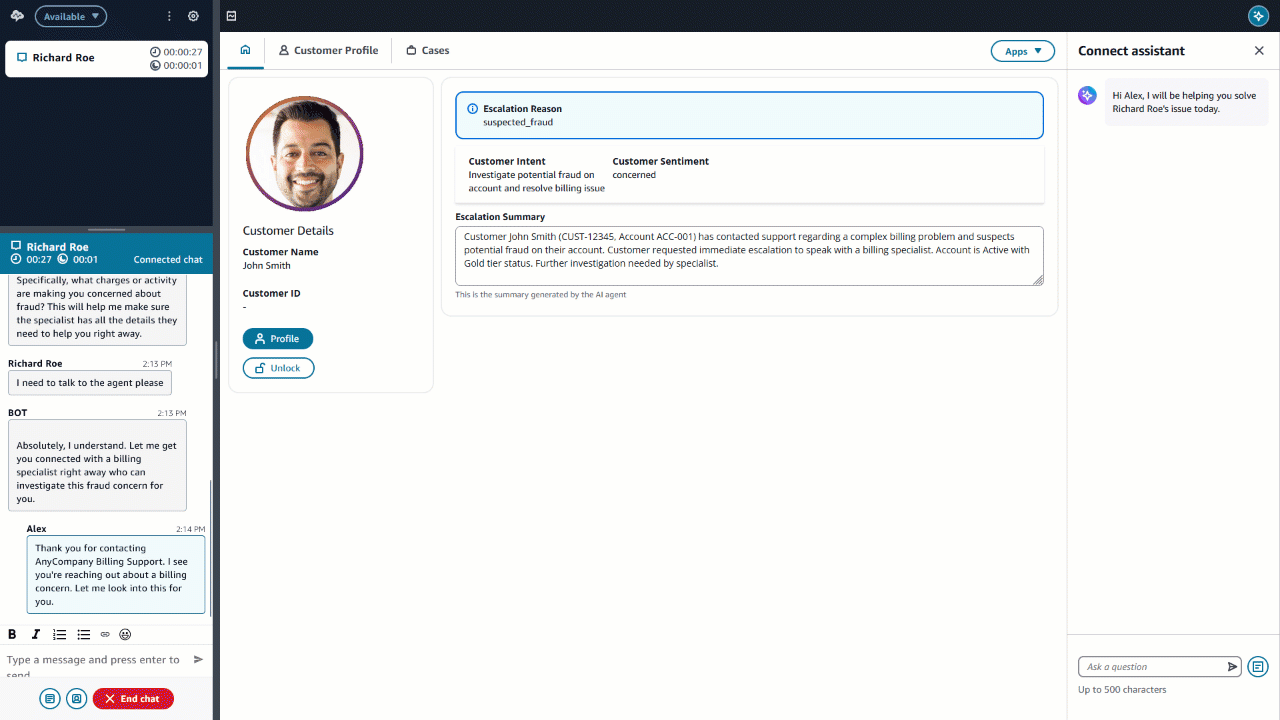This screenshot has width=1280, height=720.
Task: Open the settings gear in the control panel
Action: [x=193, y=16]
